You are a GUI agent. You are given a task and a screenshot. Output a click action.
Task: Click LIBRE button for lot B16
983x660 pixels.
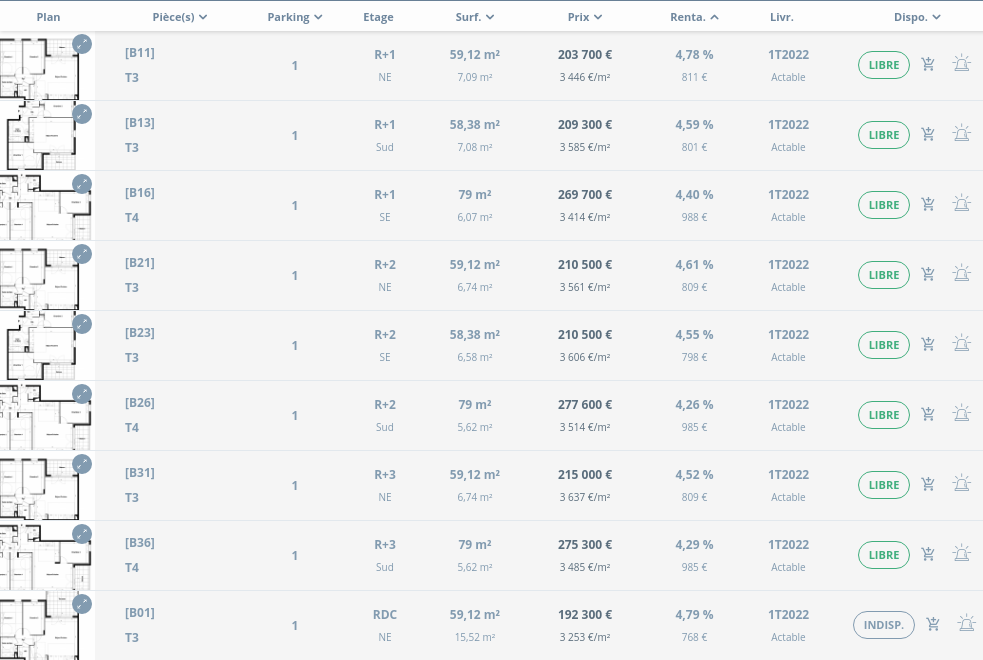pos(884,205)
